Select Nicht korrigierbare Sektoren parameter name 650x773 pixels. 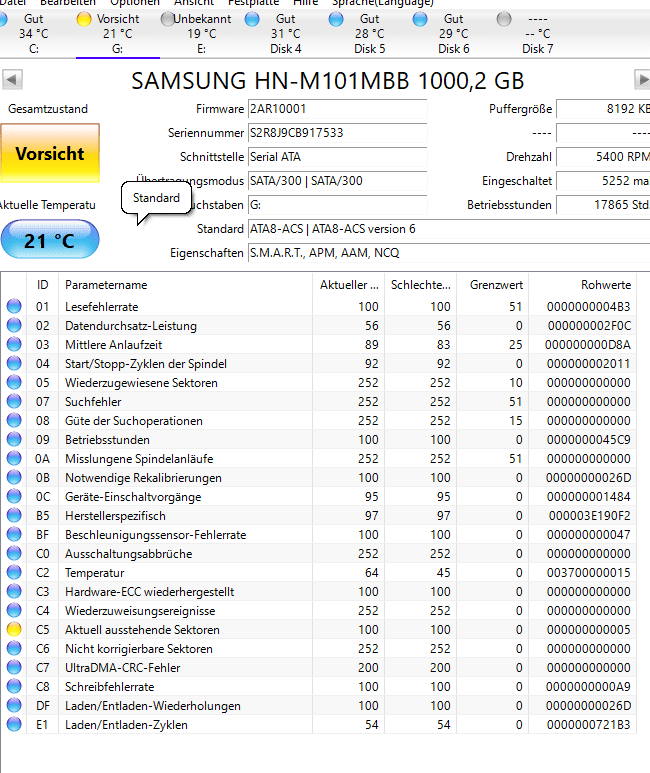click(139, 649)
